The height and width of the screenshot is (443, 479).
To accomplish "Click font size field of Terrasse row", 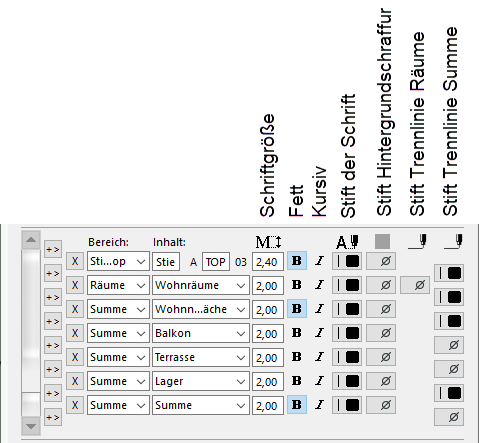I will 268,358.
